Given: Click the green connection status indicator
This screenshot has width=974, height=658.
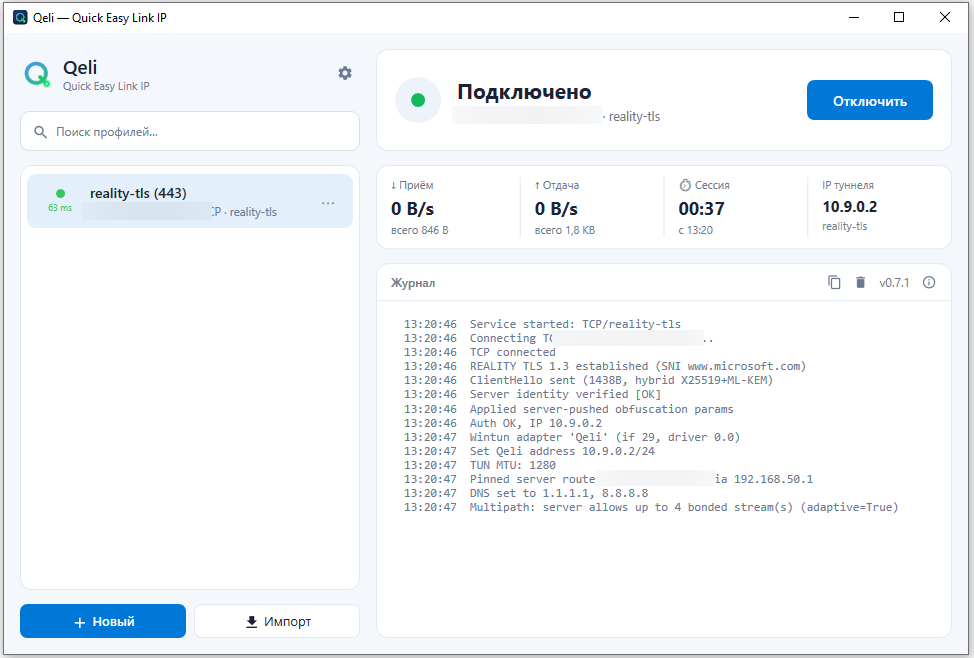Looking at the screenshot, I should (418, 100).
